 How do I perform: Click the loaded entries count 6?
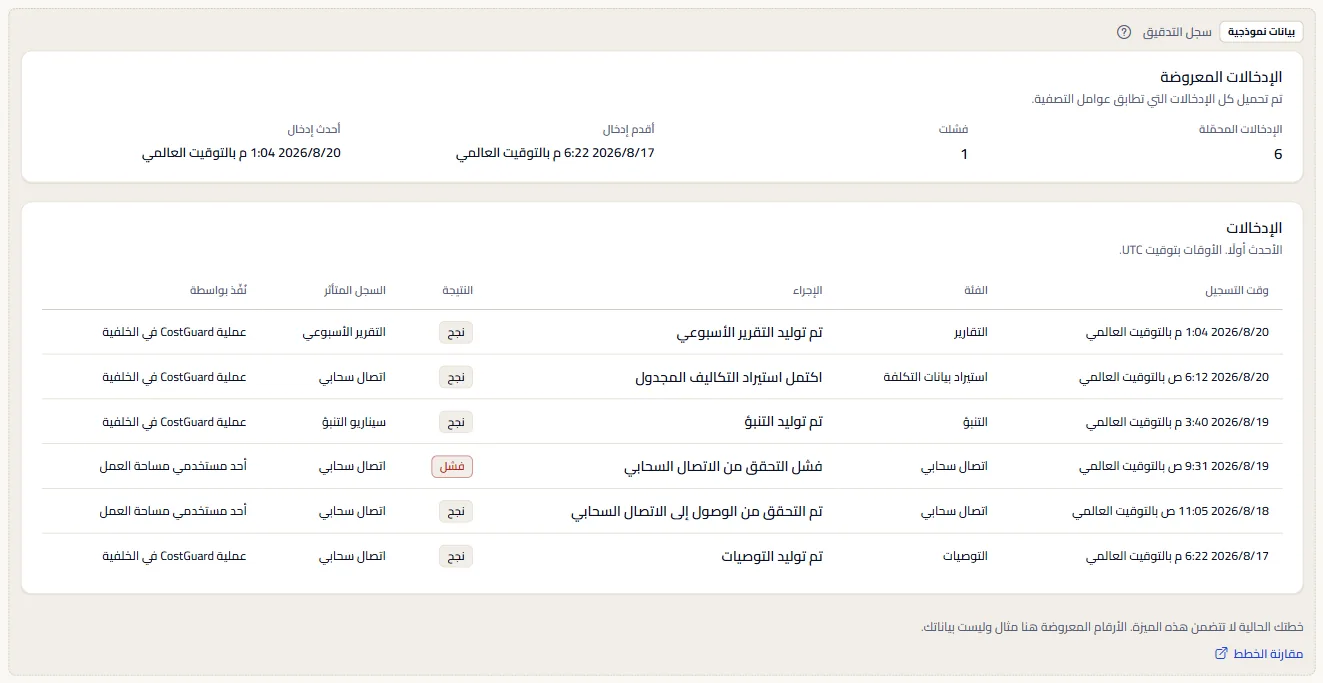point(1278,154)
